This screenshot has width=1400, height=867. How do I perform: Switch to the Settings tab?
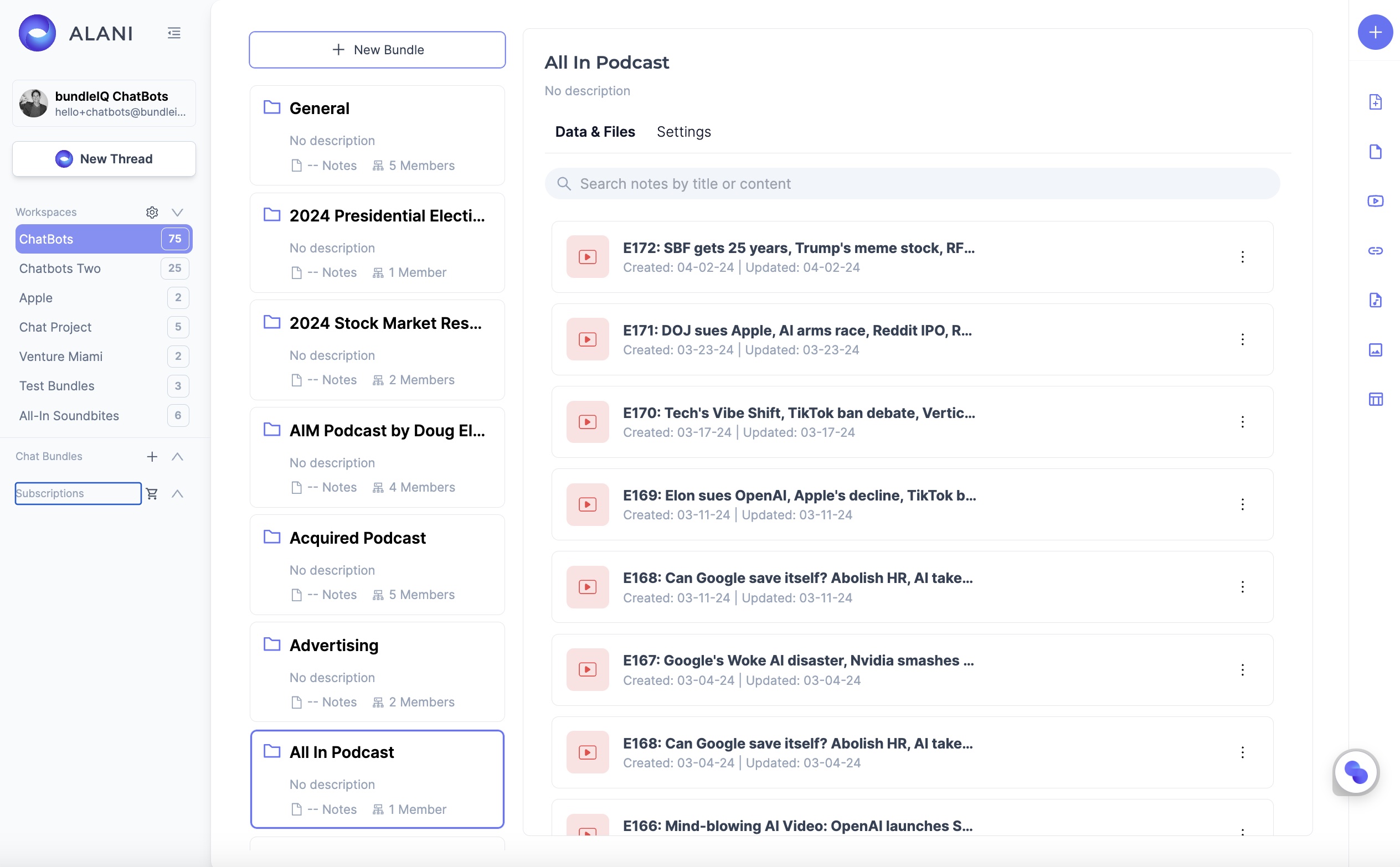pos(683,132)
